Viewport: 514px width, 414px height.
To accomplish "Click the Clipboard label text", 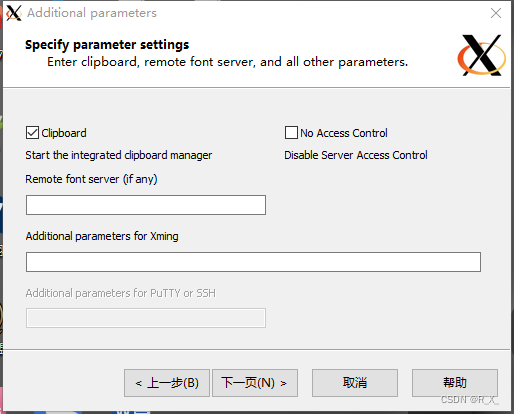I will point(64,133).
